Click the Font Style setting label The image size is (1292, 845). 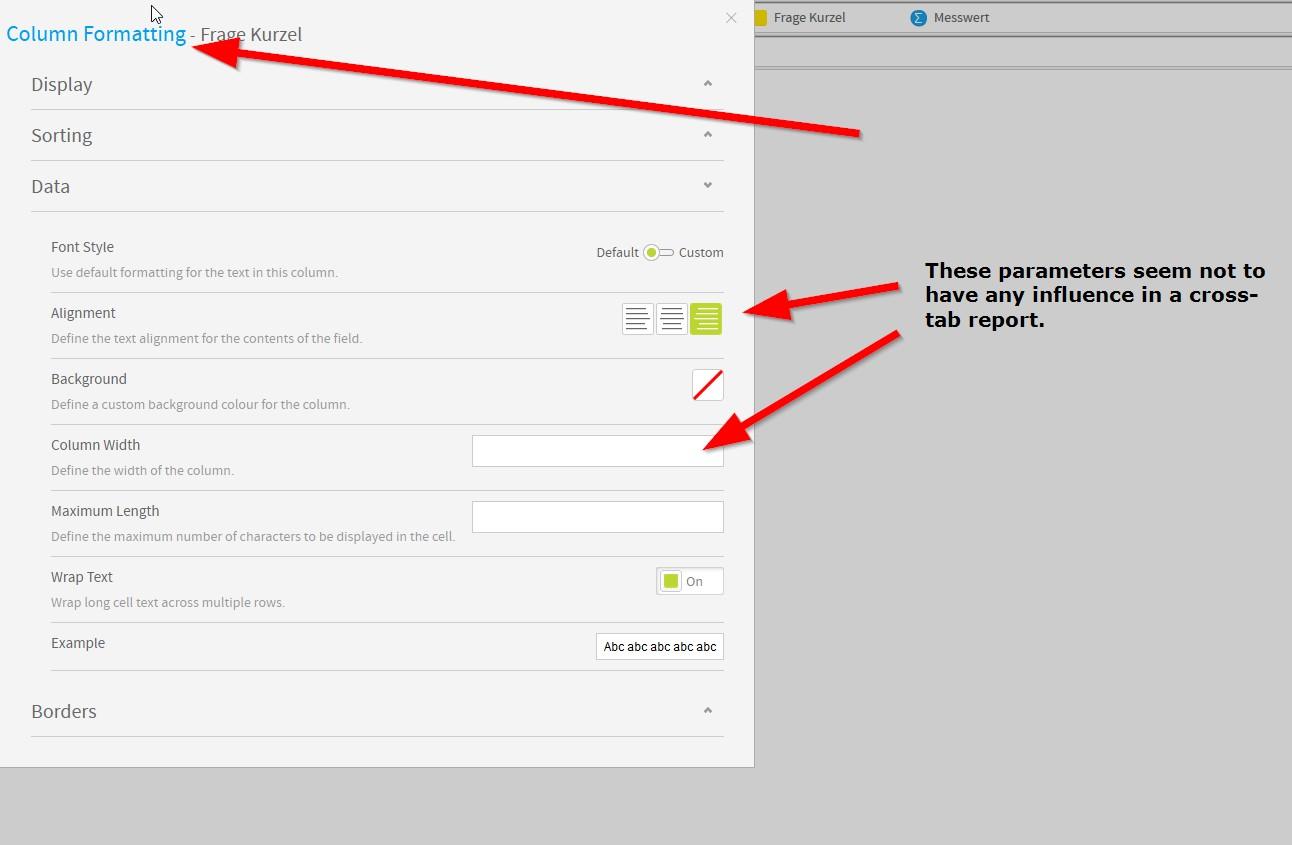pos(82,247)
